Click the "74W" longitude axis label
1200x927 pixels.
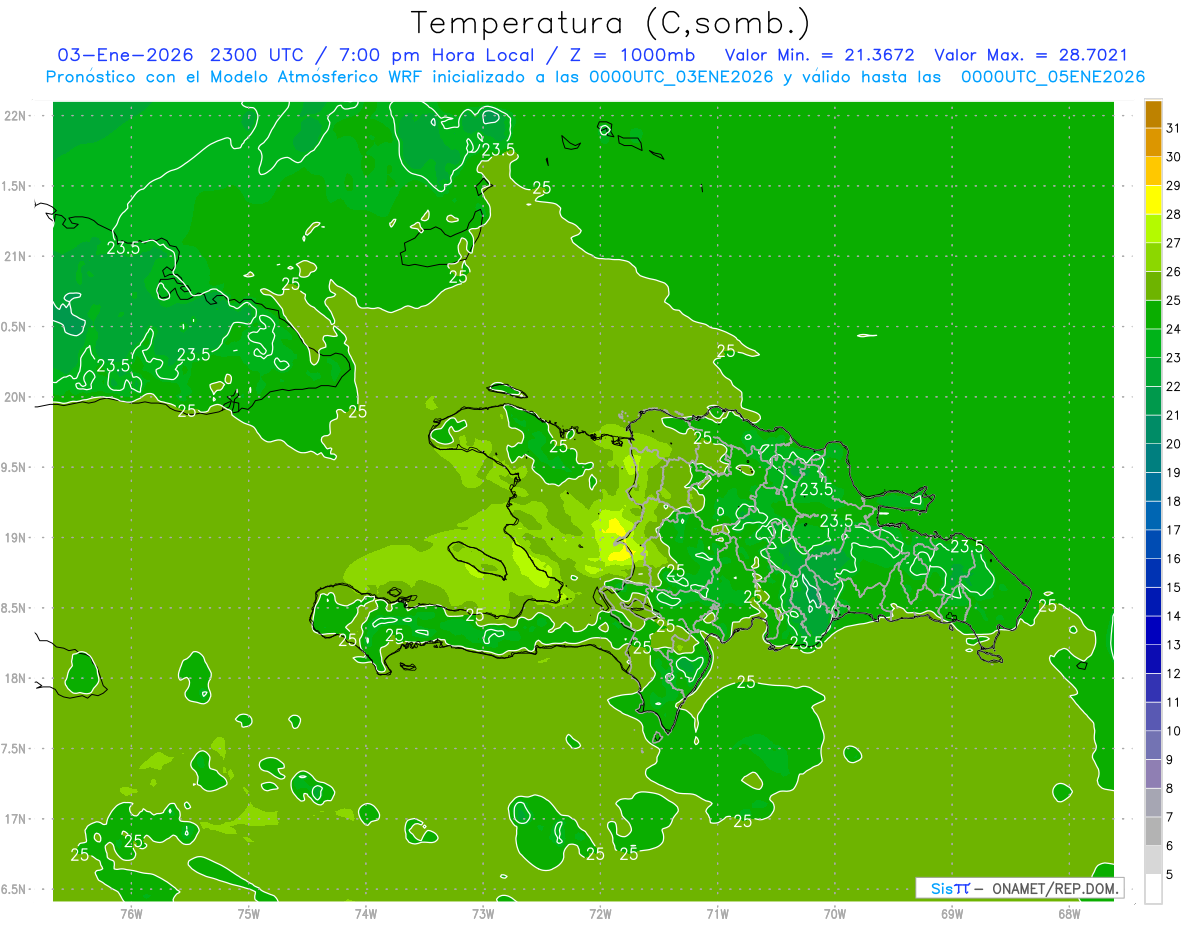pos(365,913)
